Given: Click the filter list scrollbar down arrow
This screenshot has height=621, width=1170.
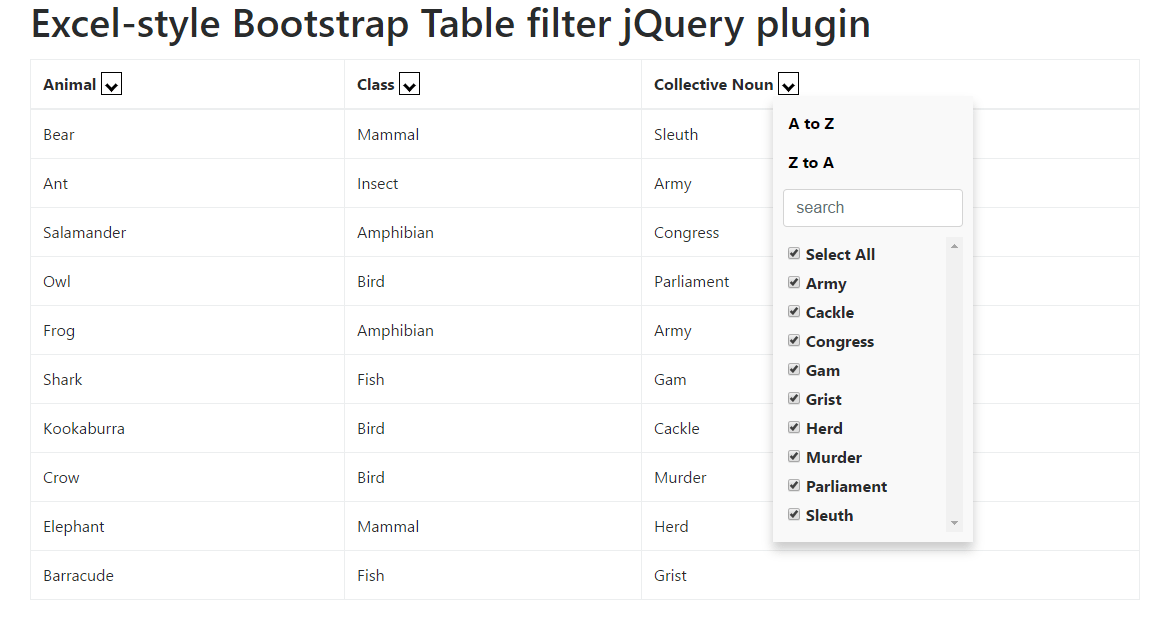Looking at the screenshot, I should (954, 522).
